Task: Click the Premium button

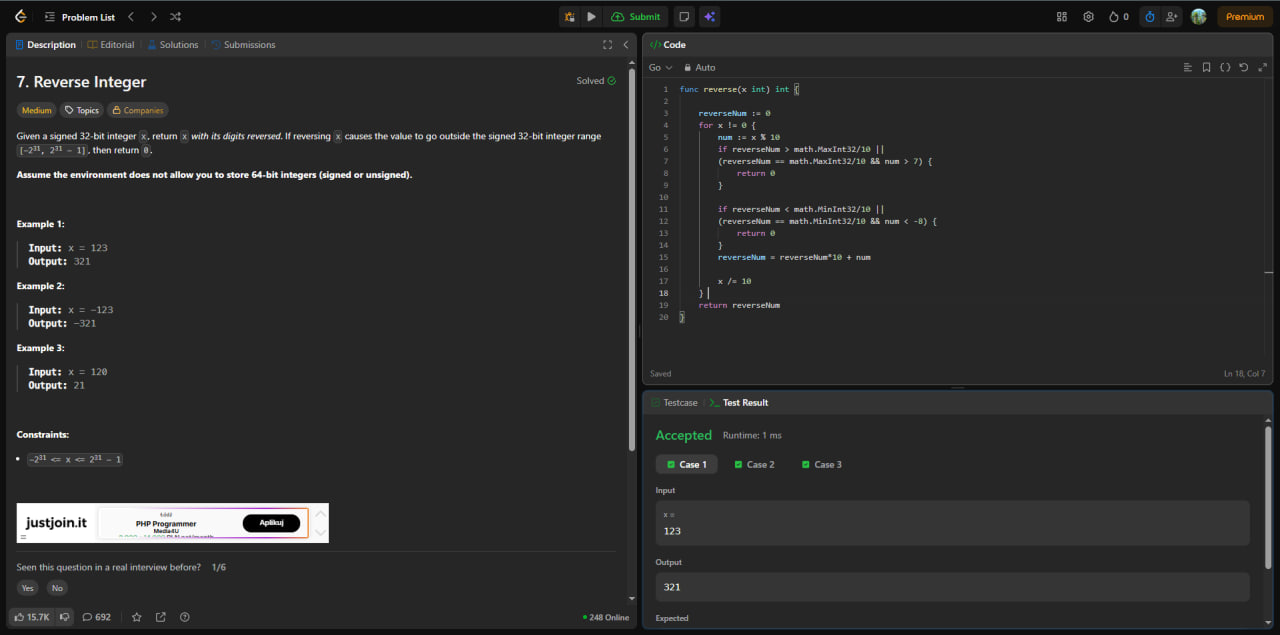Action: (x=1245, y=17)
